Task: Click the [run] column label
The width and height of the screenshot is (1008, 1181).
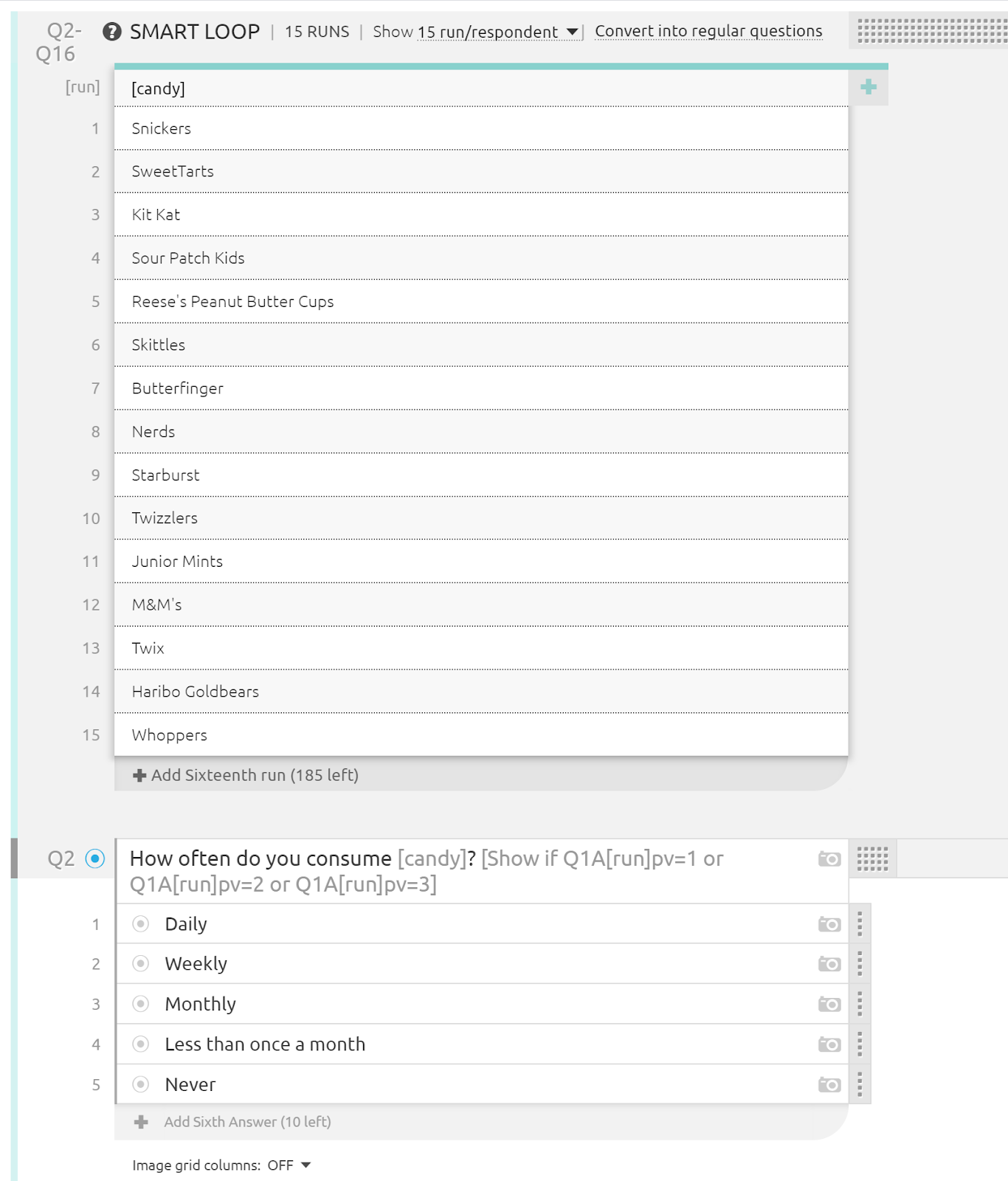Action: 83,87
